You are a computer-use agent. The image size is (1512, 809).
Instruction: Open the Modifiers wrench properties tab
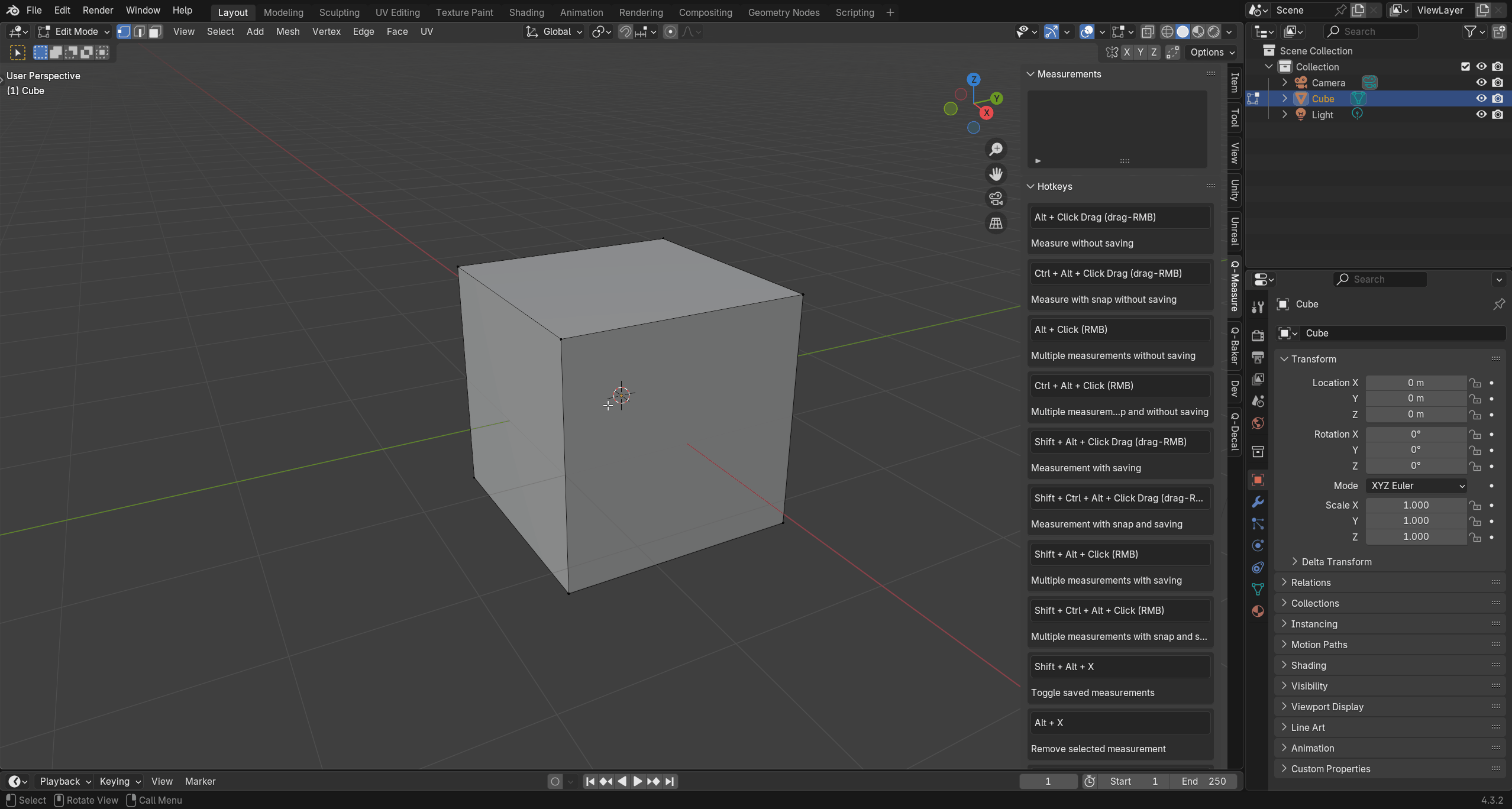coord(1258,501)
